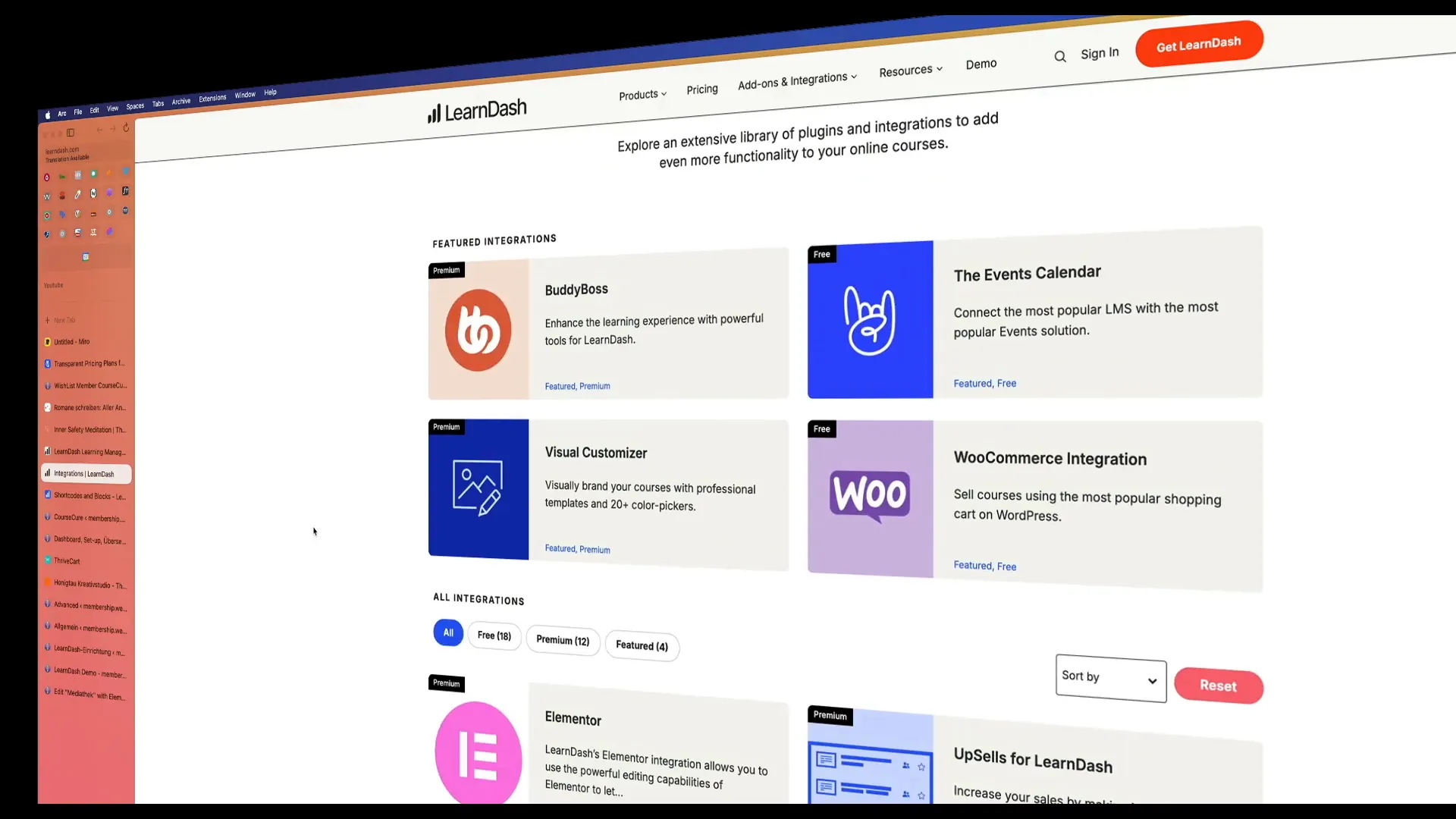
Task: Click the ThriveCart tab favicon
Action: pyautogui.click(x=48, y=560)
